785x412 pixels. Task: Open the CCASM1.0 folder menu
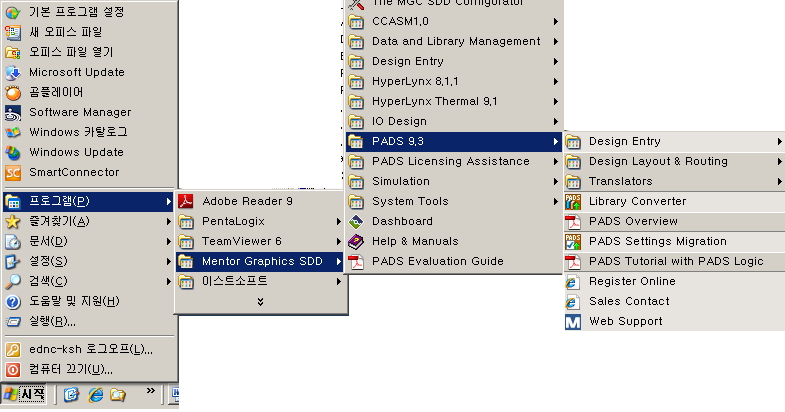pos(454,22)
